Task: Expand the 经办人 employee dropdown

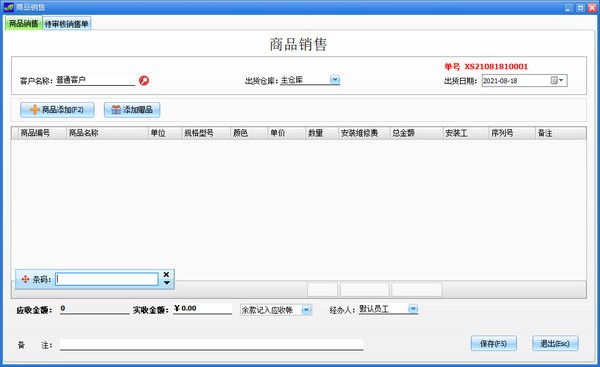Action: point(413,308)
